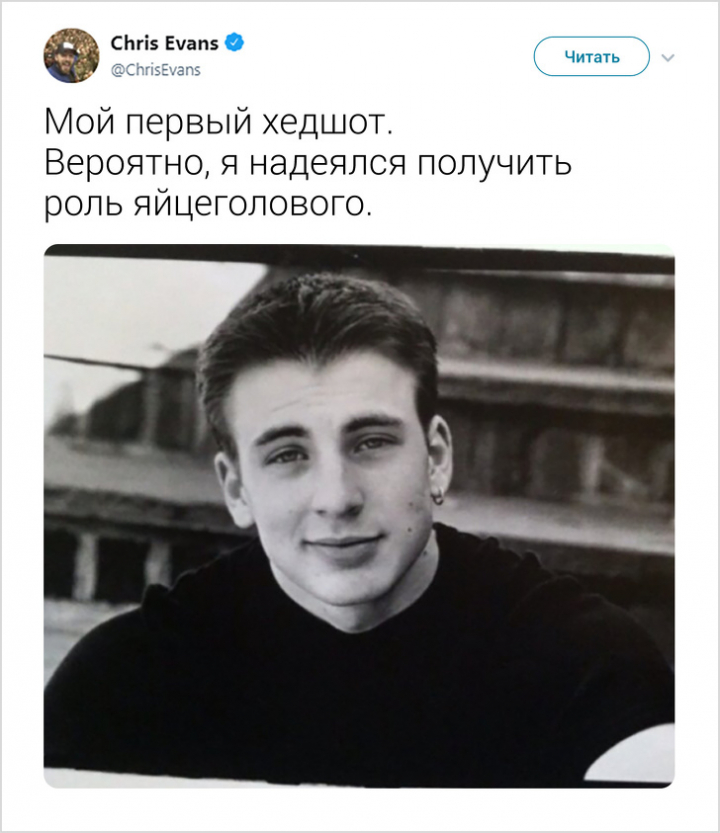720x833 pixels.
Task: Expand the tweet options chevron
Action: 668,57
